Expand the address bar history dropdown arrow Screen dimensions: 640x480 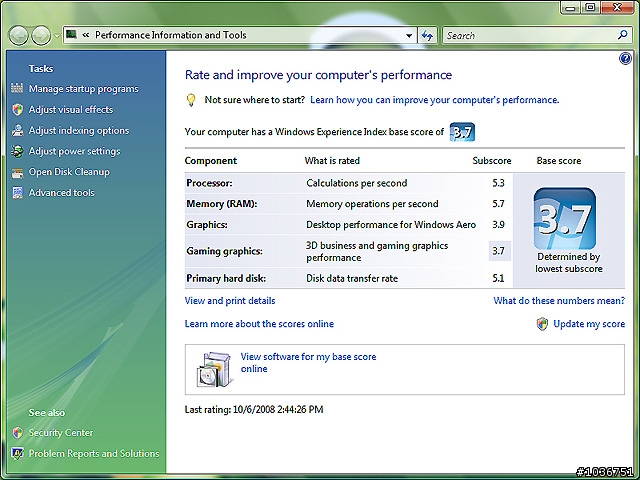click(409, 36)
